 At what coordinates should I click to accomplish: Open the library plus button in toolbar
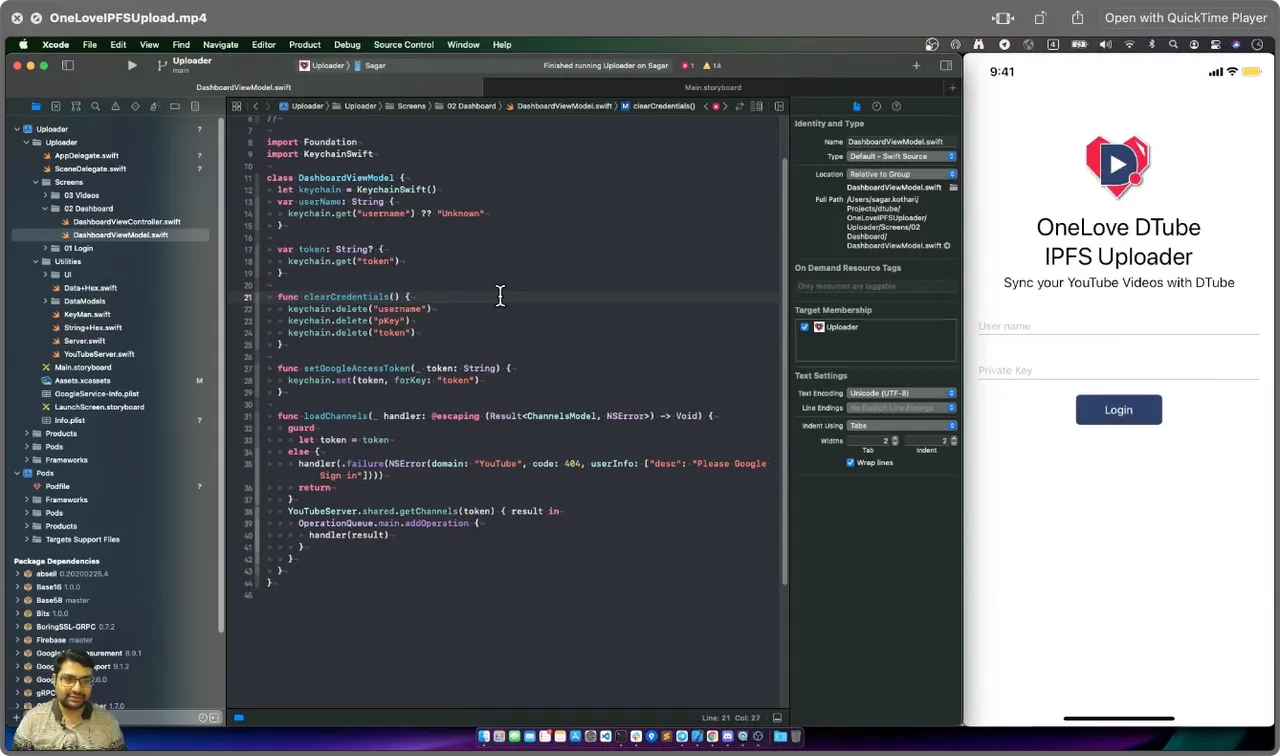click(x=916, y=65)
